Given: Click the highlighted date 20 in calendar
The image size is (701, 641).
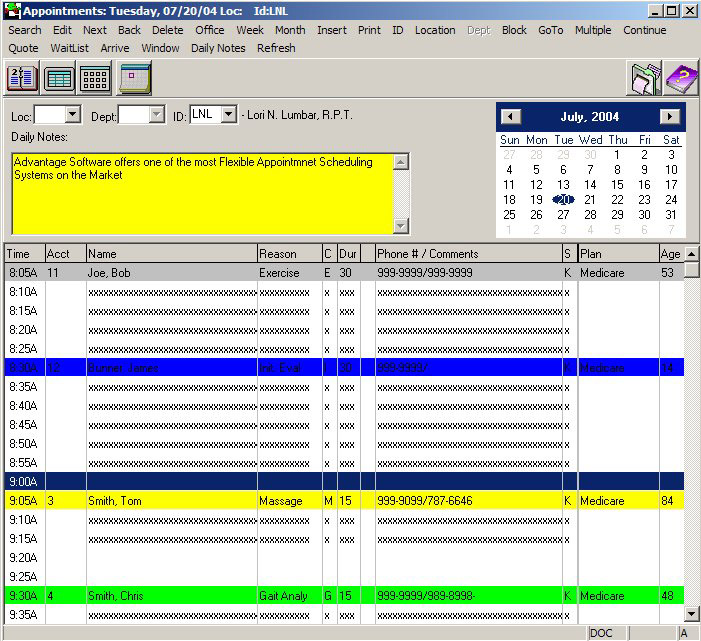Looking at the screenshot, I should tap(563, 200).
